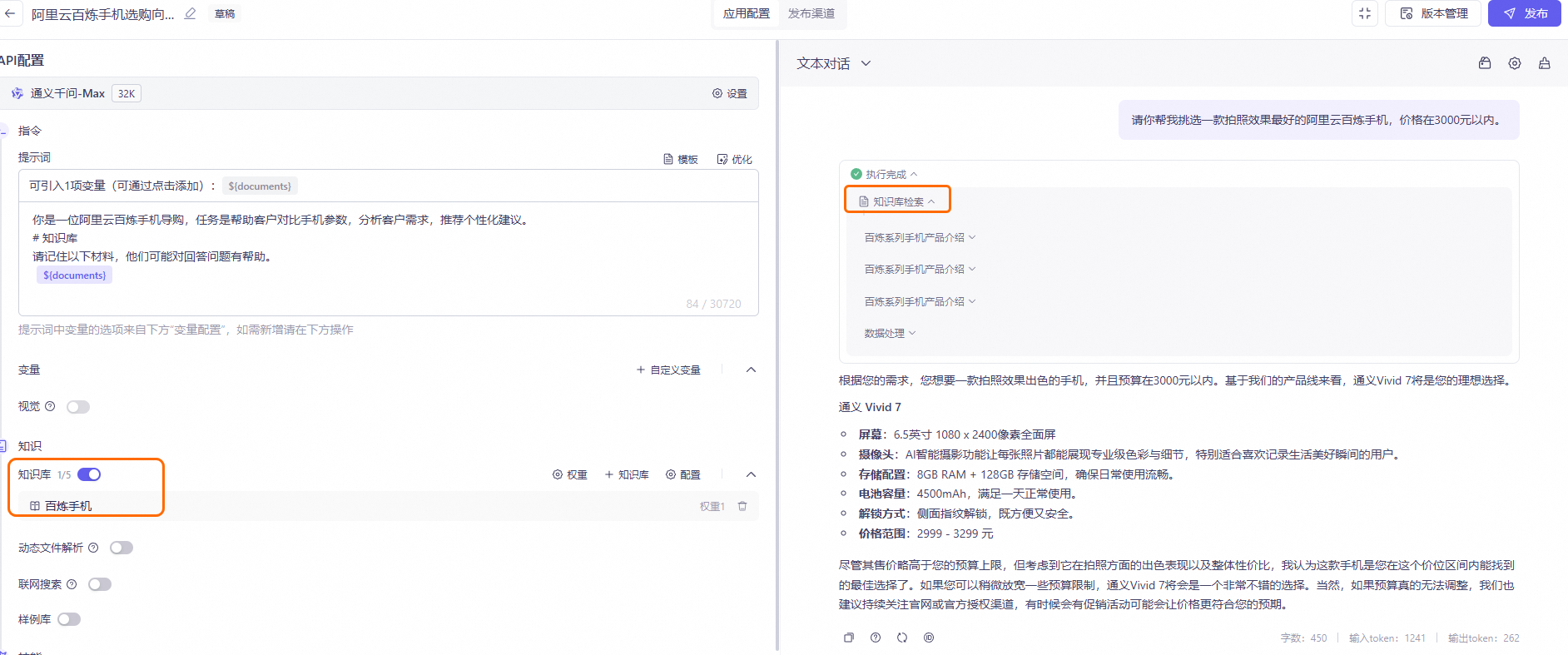
Task: Expand second 百炼系列手机产品介绍 result
Action: (920, 269)
